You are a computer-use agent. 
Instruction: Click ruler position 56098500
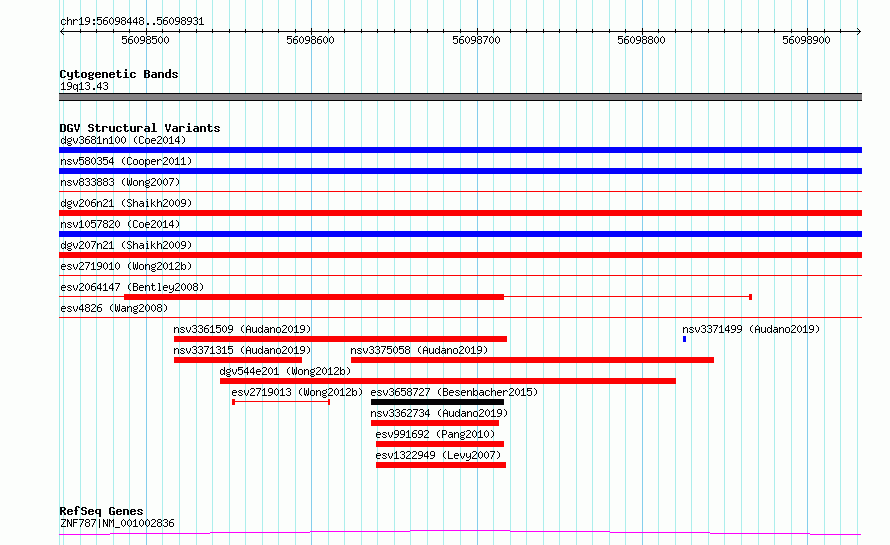[145, 40]
